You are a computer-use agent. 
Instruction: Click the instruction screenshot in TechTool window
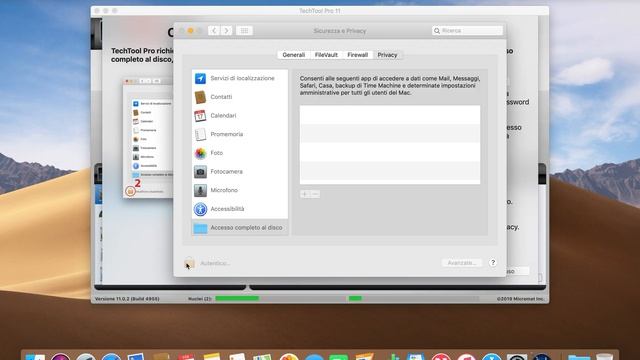(x=148, y=138)
